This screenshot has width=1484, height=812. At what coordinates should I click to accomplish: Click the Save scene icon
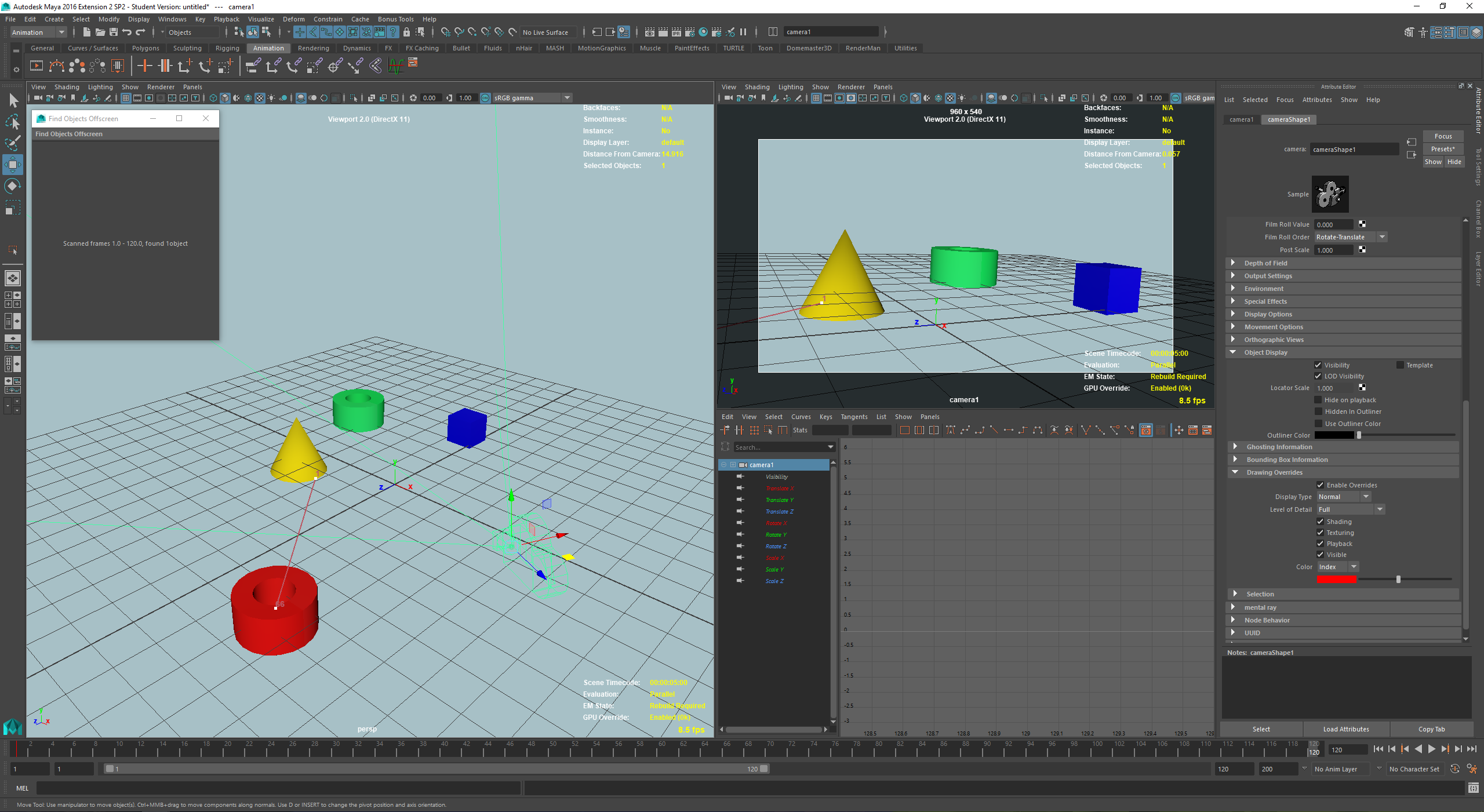(x=114, y=32)
